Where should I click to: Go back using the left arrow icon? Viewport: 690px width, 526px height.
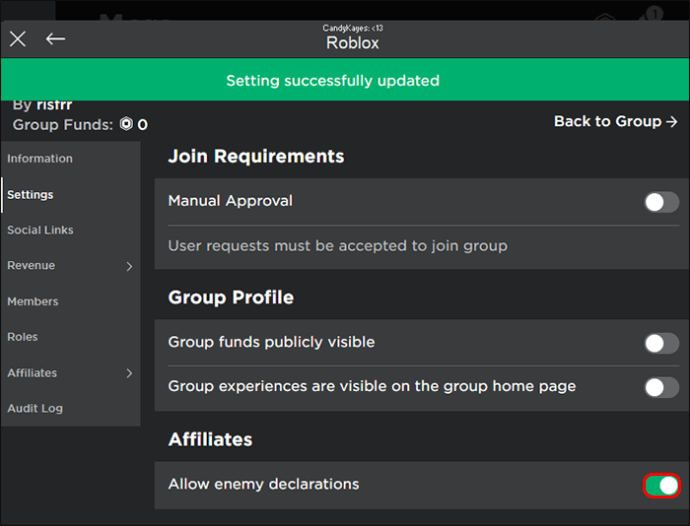(x=55, y=39)
